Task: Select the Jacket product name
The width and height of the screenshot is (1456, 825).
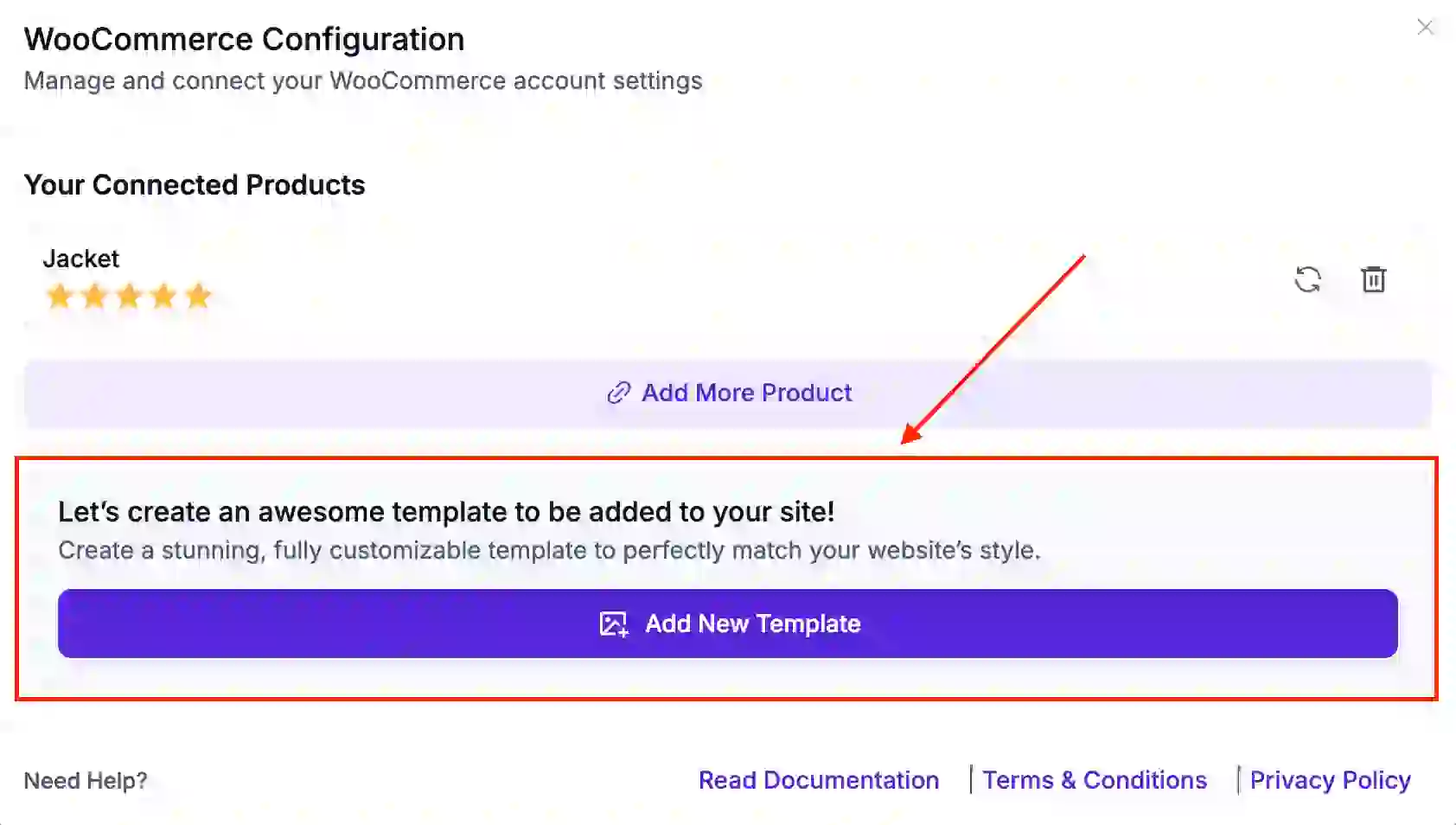Action: coord(80,258)
